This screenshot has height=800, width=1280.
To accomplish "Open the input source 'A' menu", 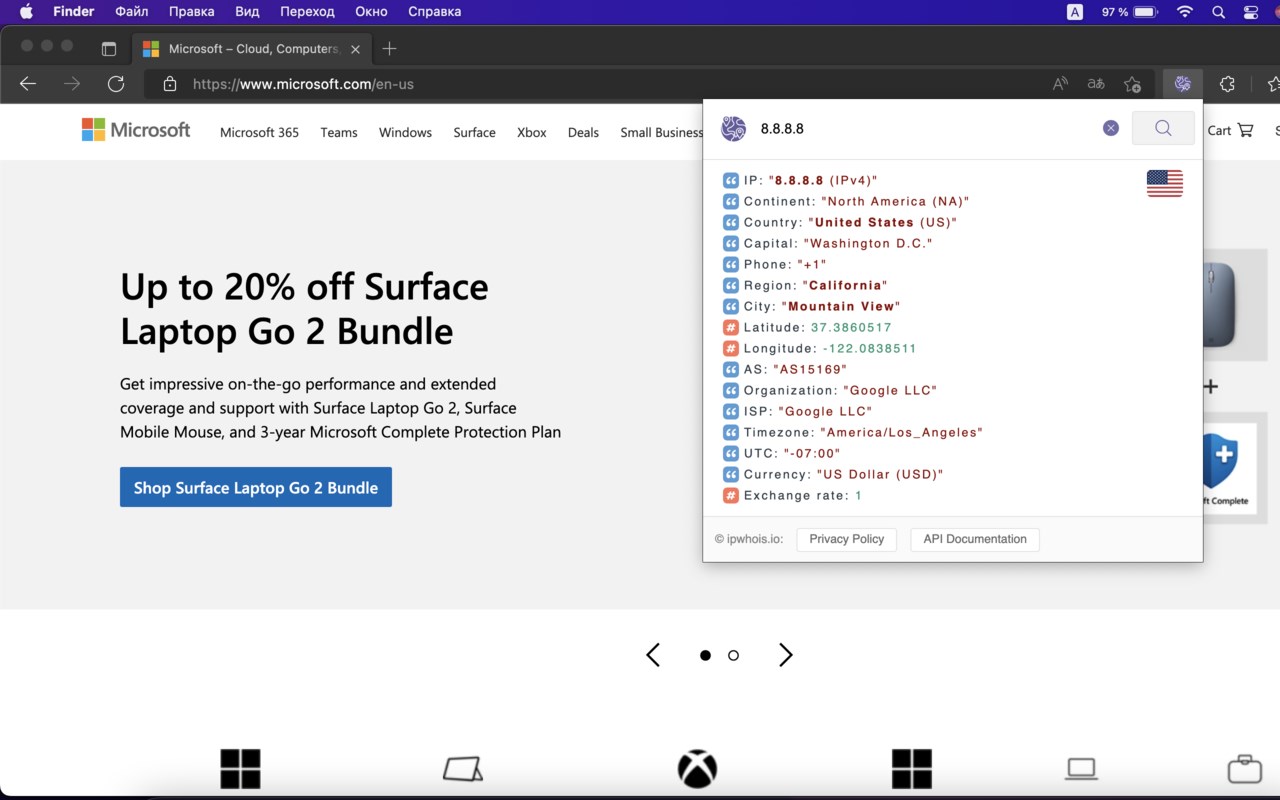I will [1075, 12].
